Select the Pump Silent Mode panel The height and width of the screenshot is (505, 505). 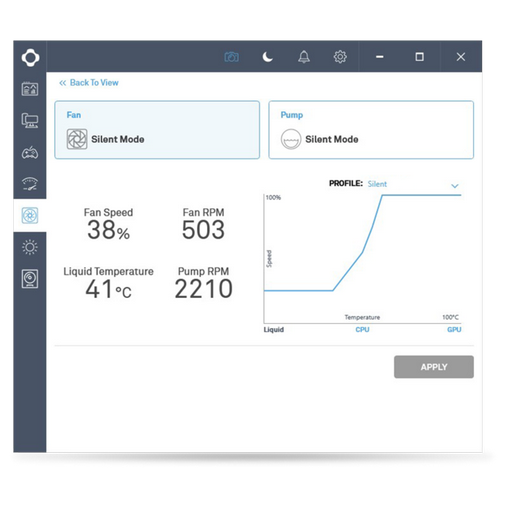tap(371, 130)
